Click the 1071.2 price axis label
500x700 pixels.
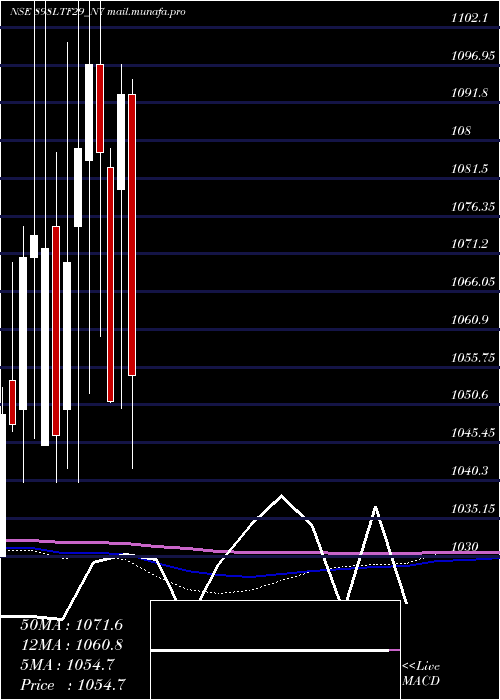tap(469, 244)
